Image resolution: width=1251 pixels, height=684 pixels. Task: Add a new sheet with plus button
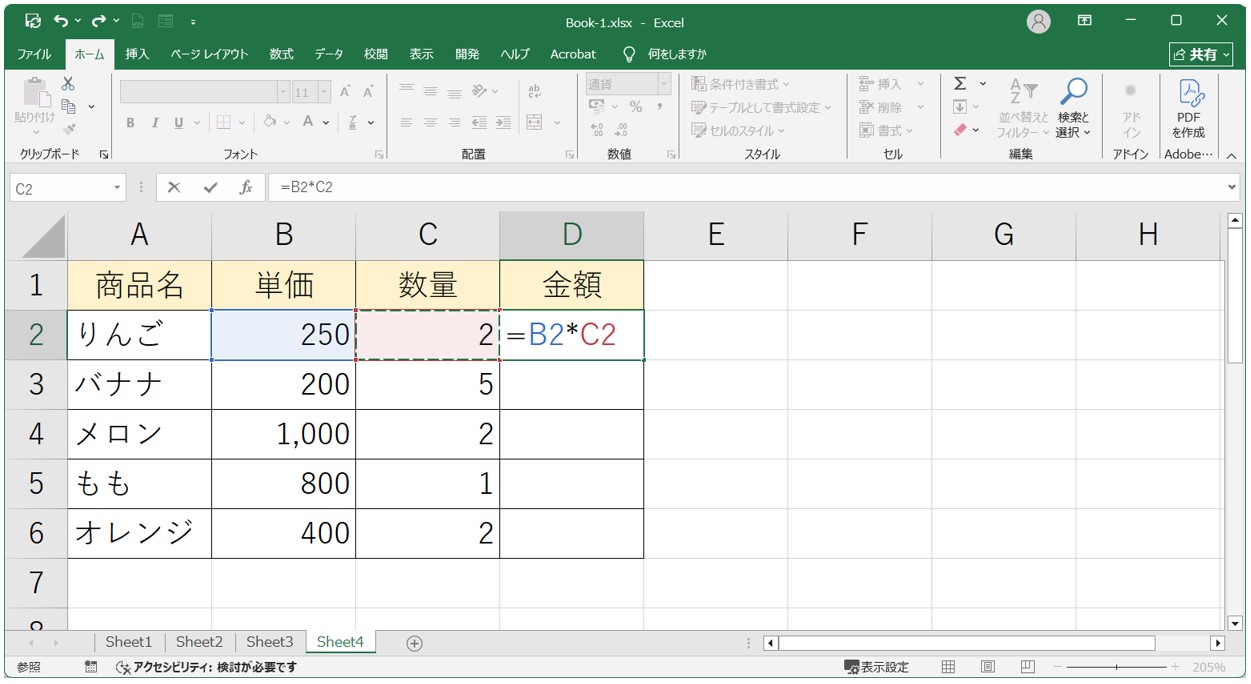415,643
